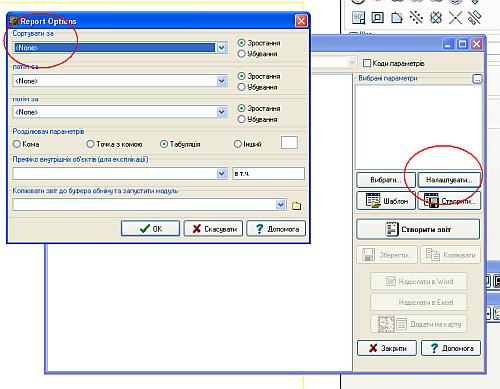Click the Налаштувати... button

(449, 180)
